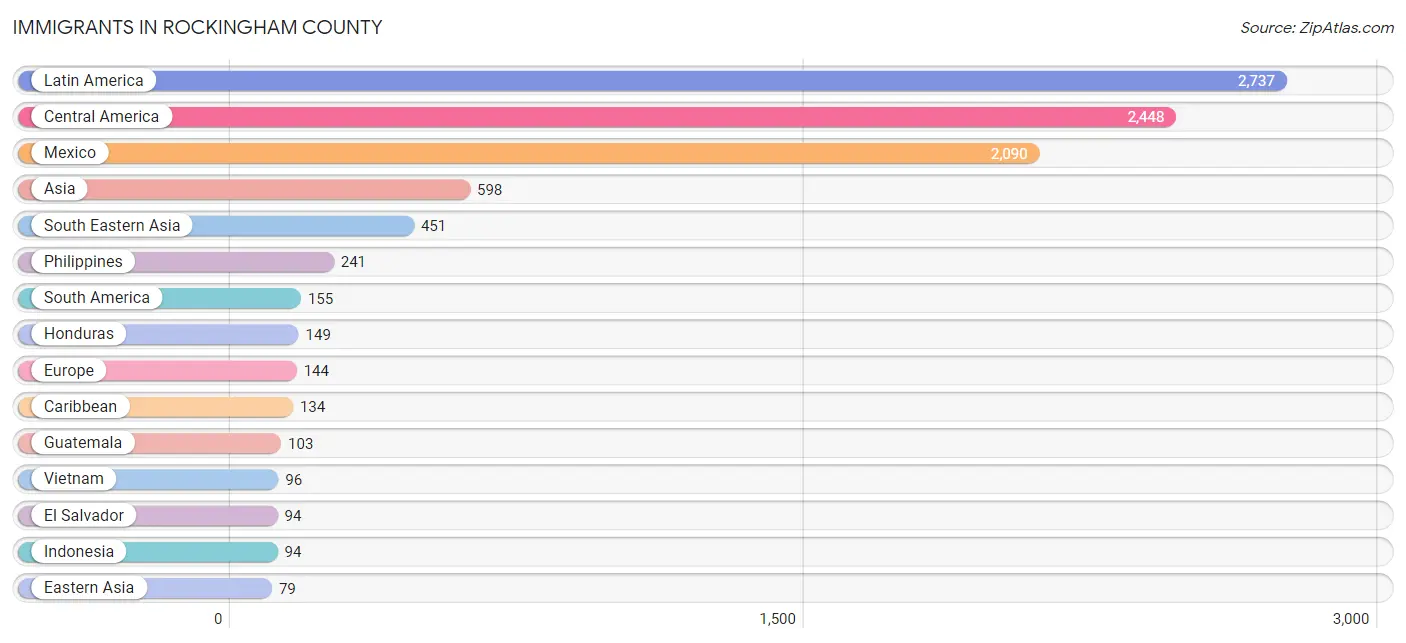Viewport: 1406px width, 643px height.
Task: Select the 134 value beside Caribbean bar
Action: 312,407
